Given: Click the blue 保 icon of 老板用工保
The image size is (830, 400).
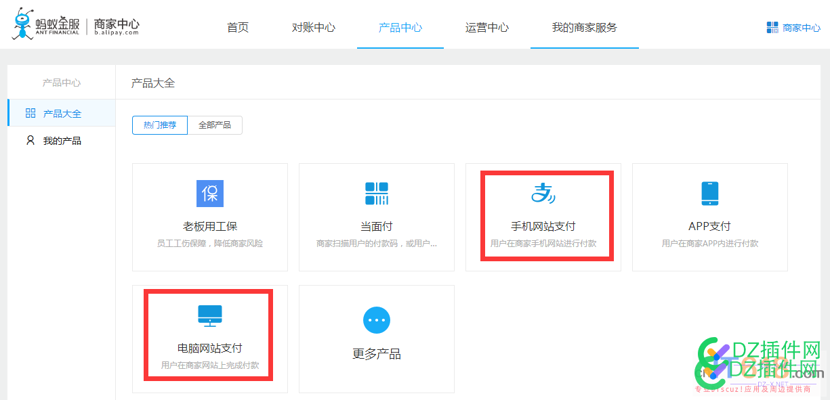Looking at the screenshot, I should pos(210,193).
